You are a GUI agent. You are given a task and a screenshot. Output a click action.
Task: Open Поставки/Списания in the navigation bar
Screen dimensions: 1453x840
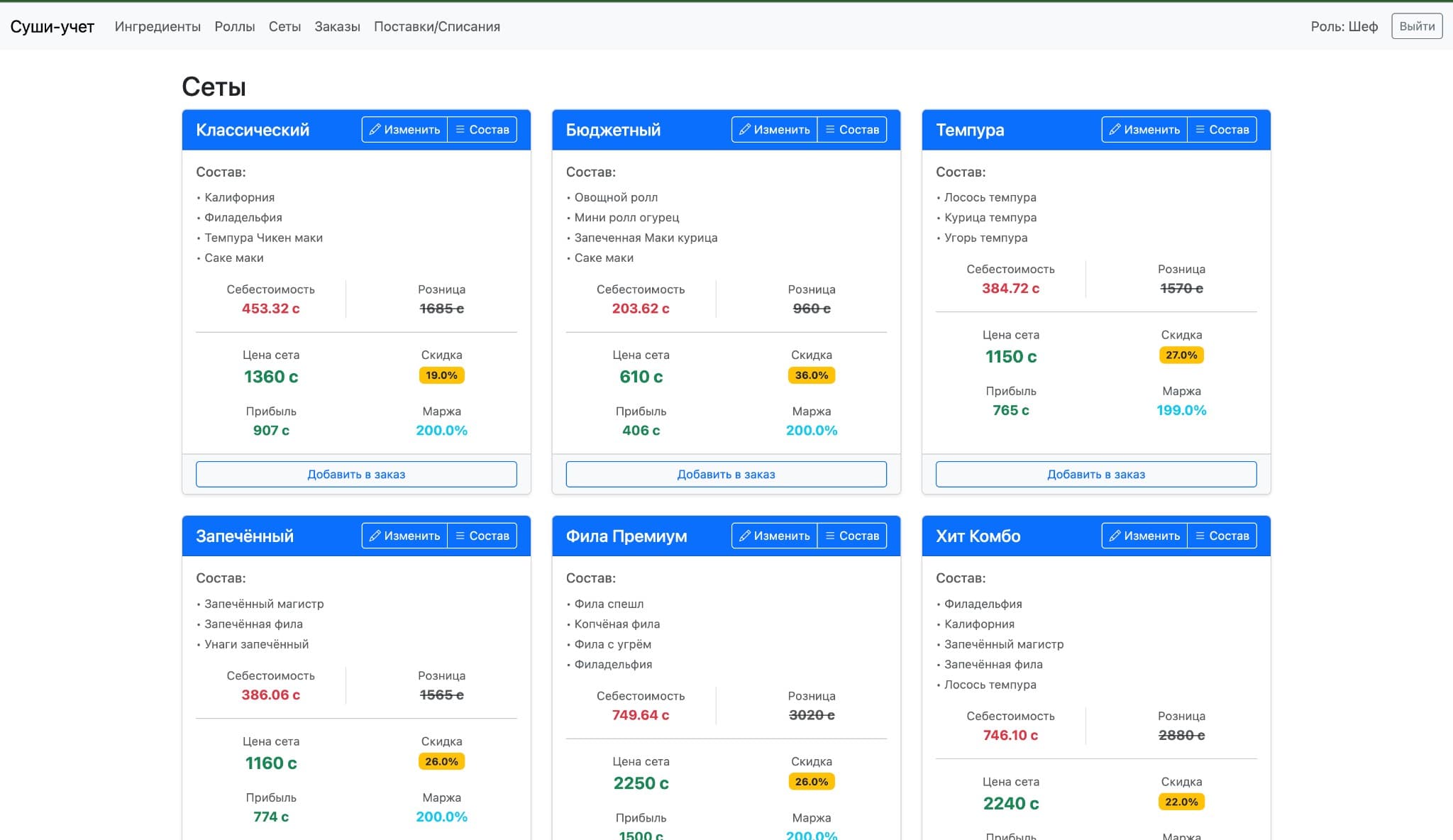click(x=437, y=26)
